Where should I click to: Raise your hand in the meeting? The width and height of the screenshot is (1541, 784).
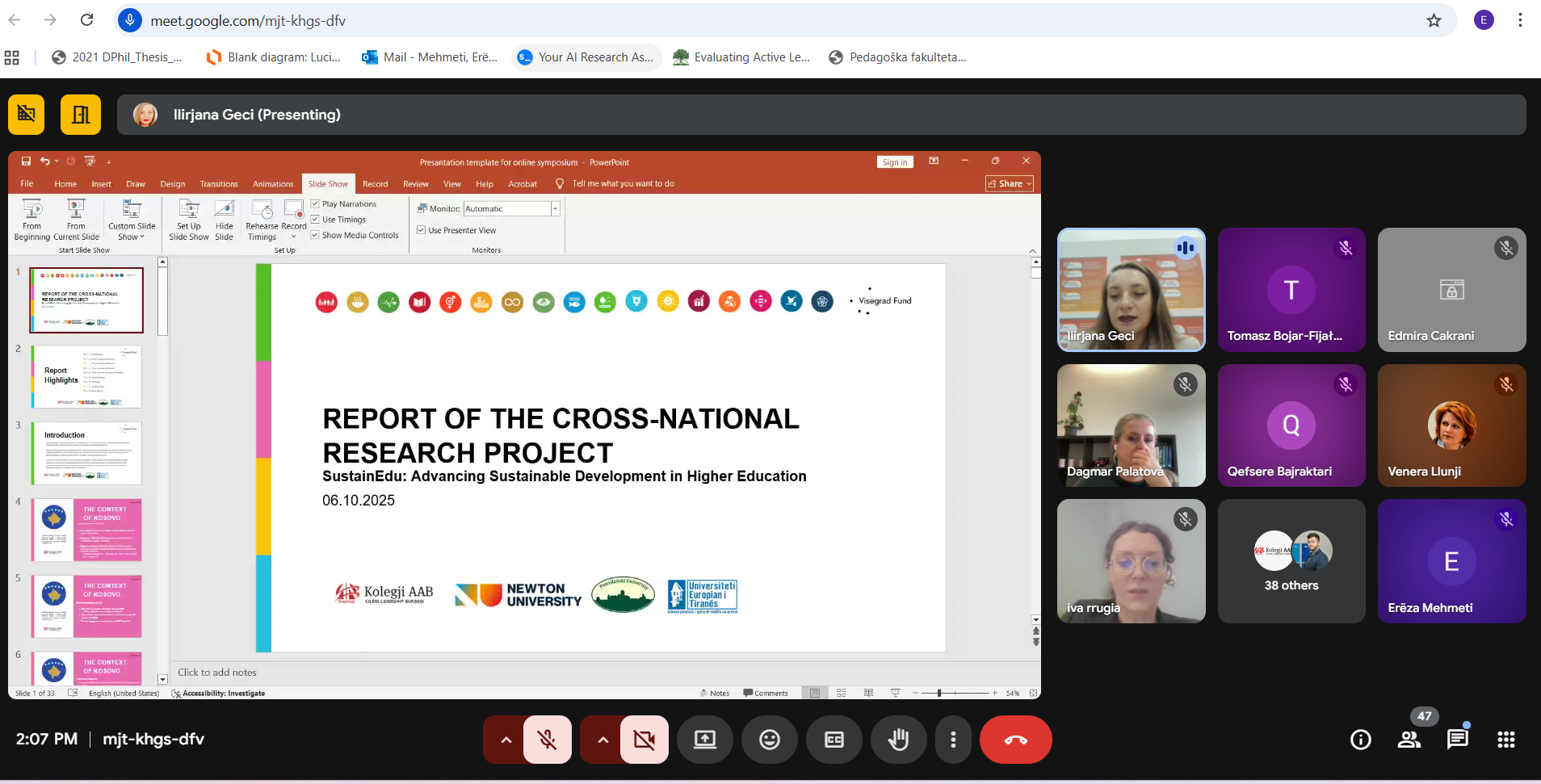click(x=898, y=740)
